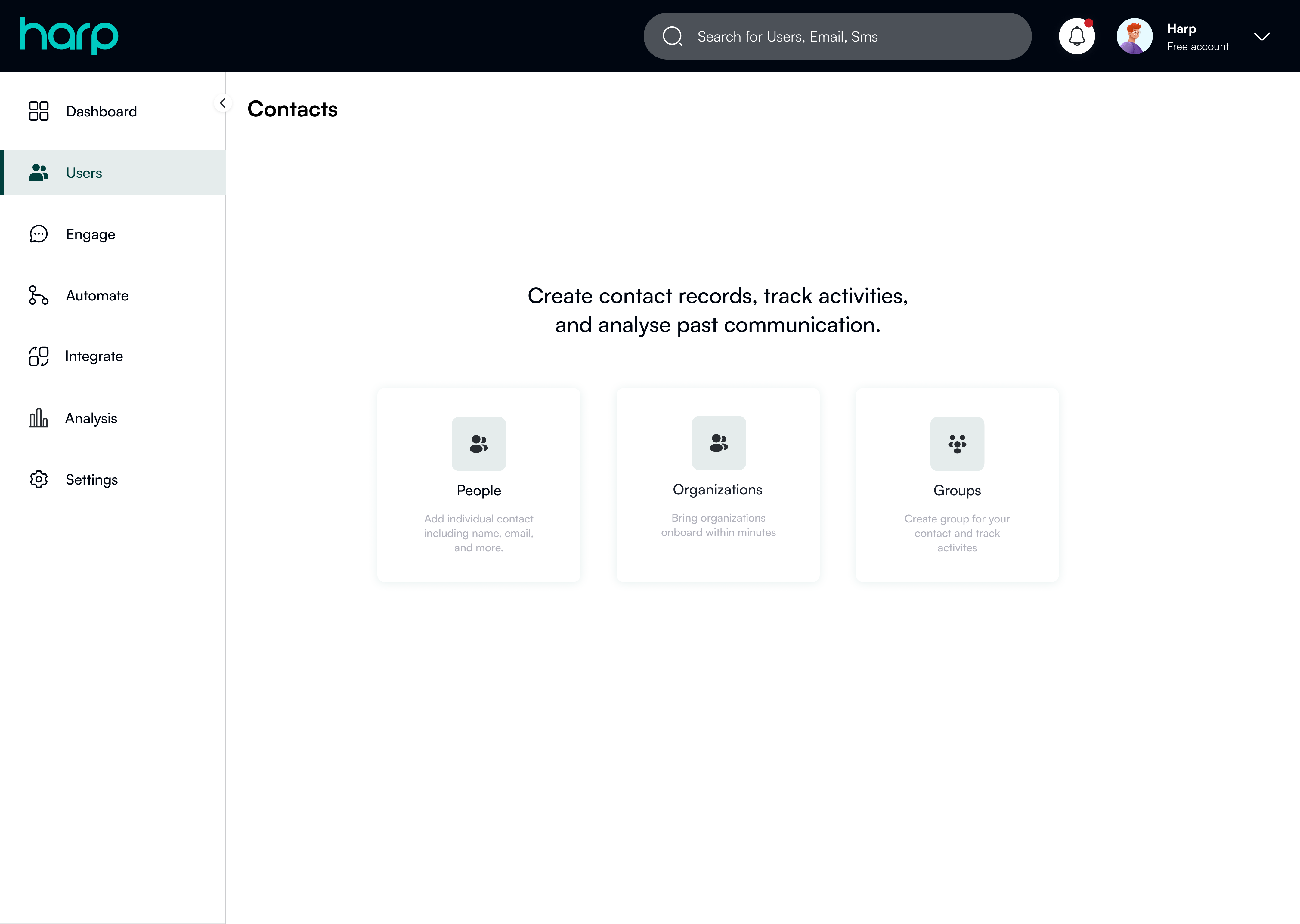This screenshot has height=924, width=1300.
Task: Click 'Bring organizations onboard within minutes' text
Action: tap(718, 525)
